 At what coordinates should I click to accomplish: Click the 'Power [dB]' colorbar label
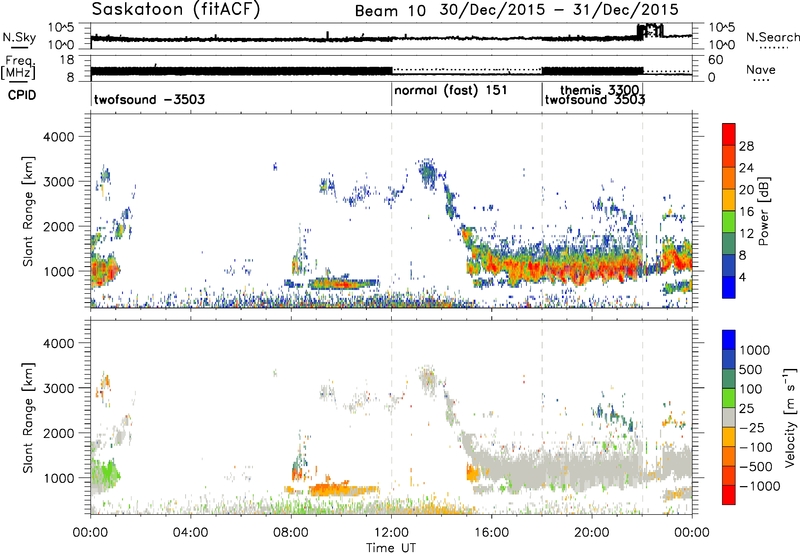[763, 211]
